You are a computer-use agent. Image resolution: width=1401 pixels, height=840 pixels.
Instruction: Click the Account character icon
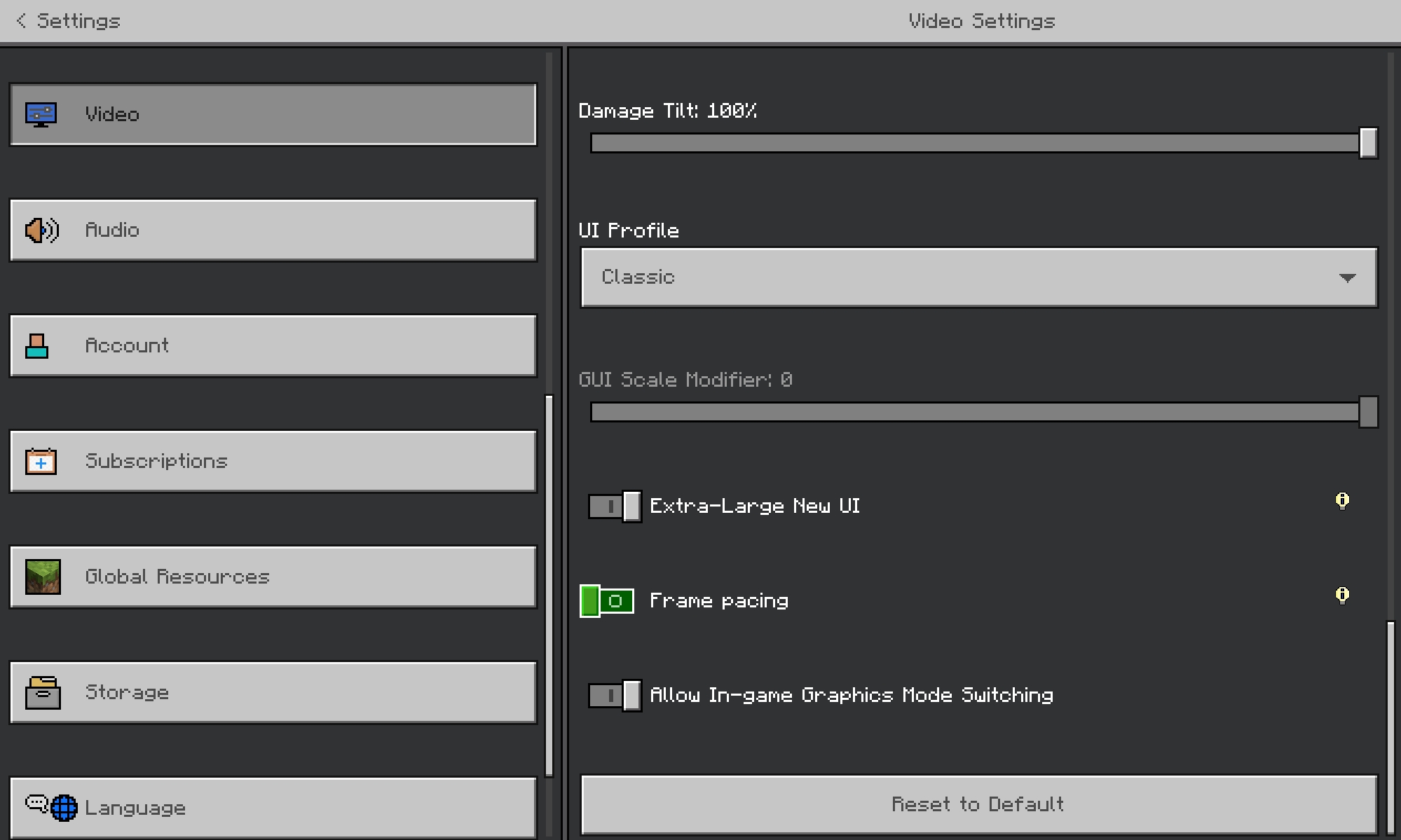pyautogui.click(x=37, y=345)
